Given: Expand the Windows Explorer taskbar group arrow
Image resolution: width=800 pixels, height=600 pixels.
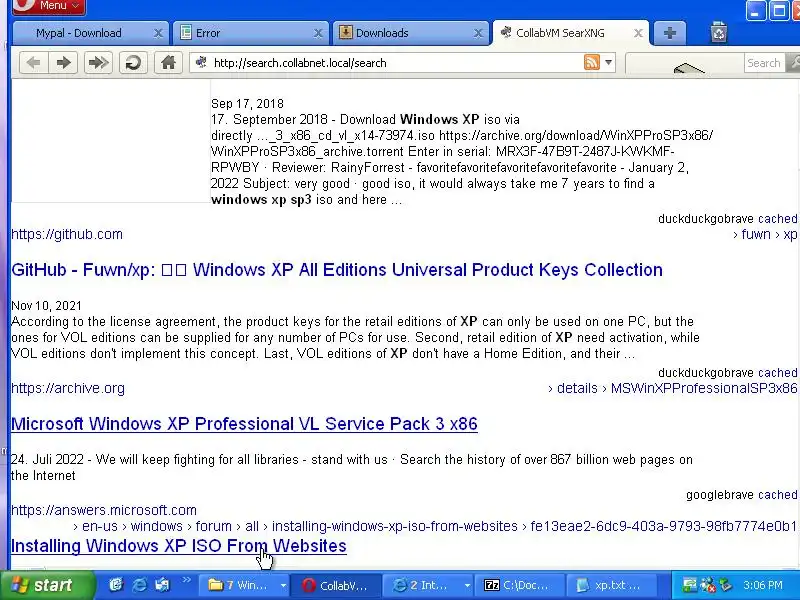Looking at the screenshot, I should click(283, 586).
